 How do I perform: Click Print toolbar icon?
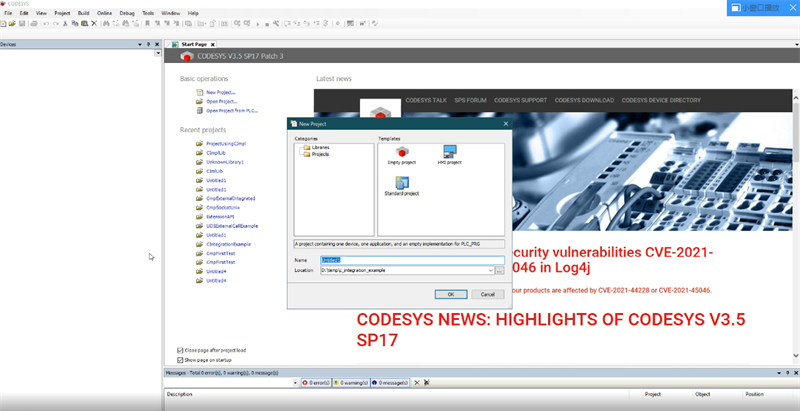pyautogui.click(x=34, y=23)
